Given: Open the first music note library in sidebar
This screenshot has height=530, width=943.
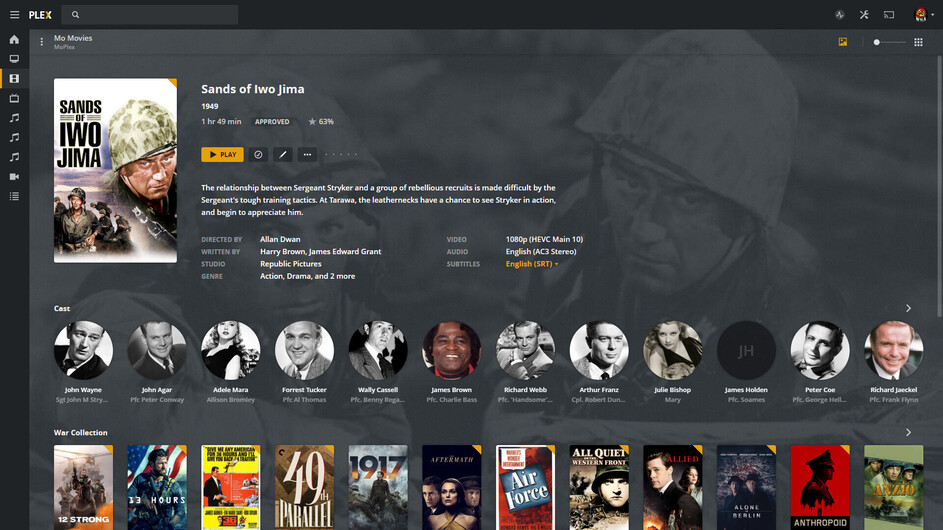Looking at the screenshot, I should click(14, 118).
